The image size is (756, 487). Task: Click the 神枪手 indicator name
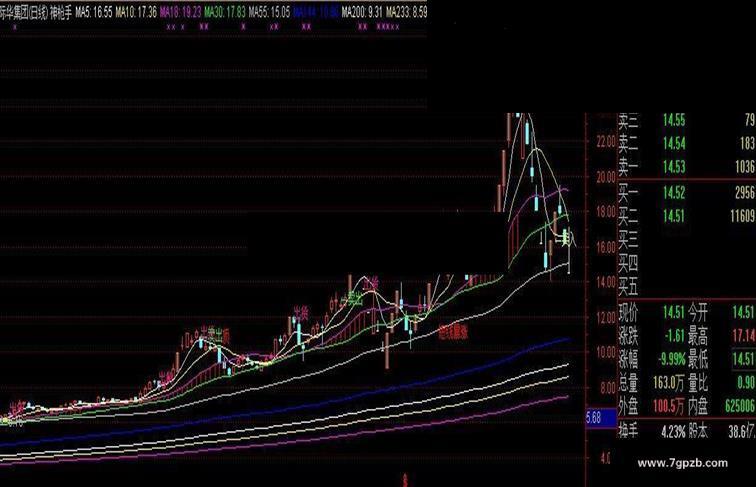tap(61, 13)
